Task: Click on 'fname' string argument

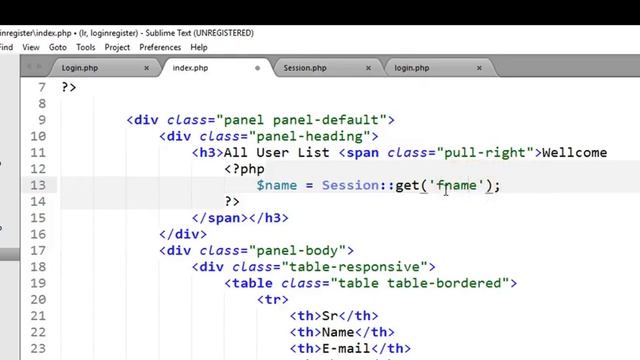Action: (456, 185)
